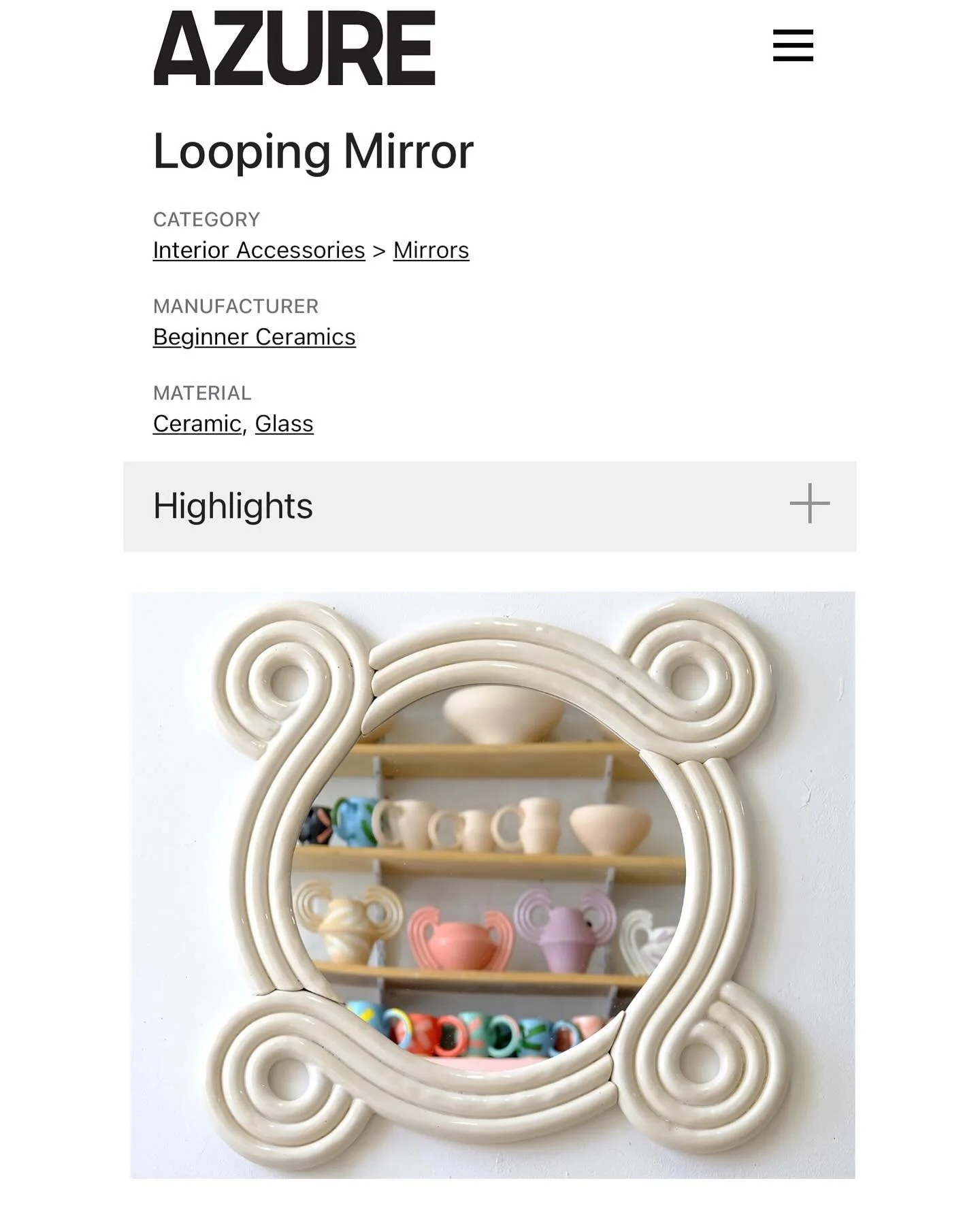Click the MATERIAL label
The width and height of the screenshot is (980, 1225).
point(202,393)
